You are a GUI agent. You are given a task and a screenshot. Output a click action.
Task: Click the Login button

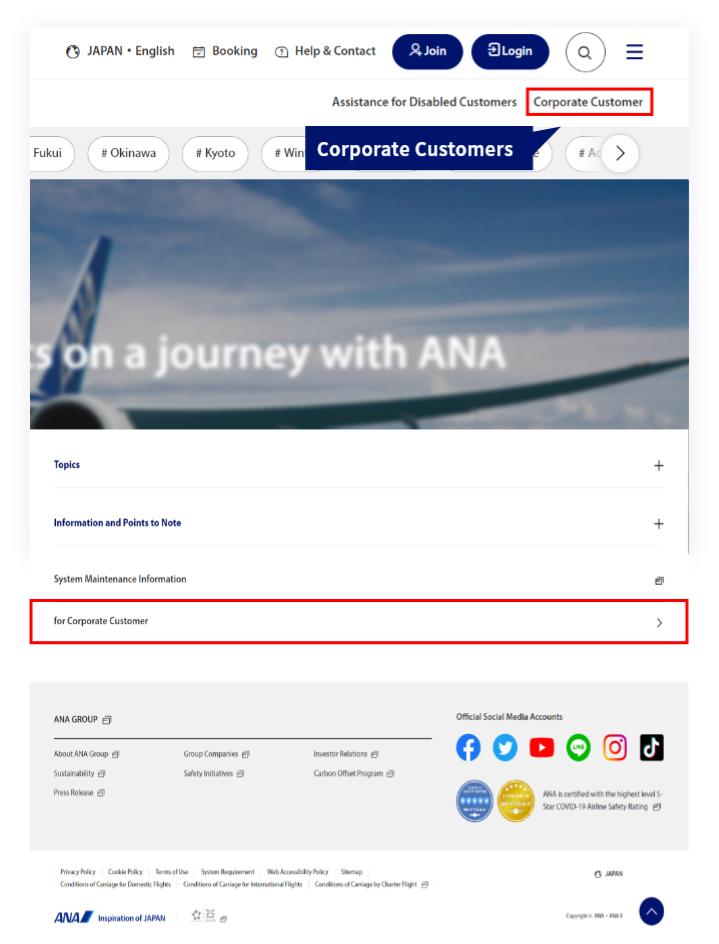(510, 51)
